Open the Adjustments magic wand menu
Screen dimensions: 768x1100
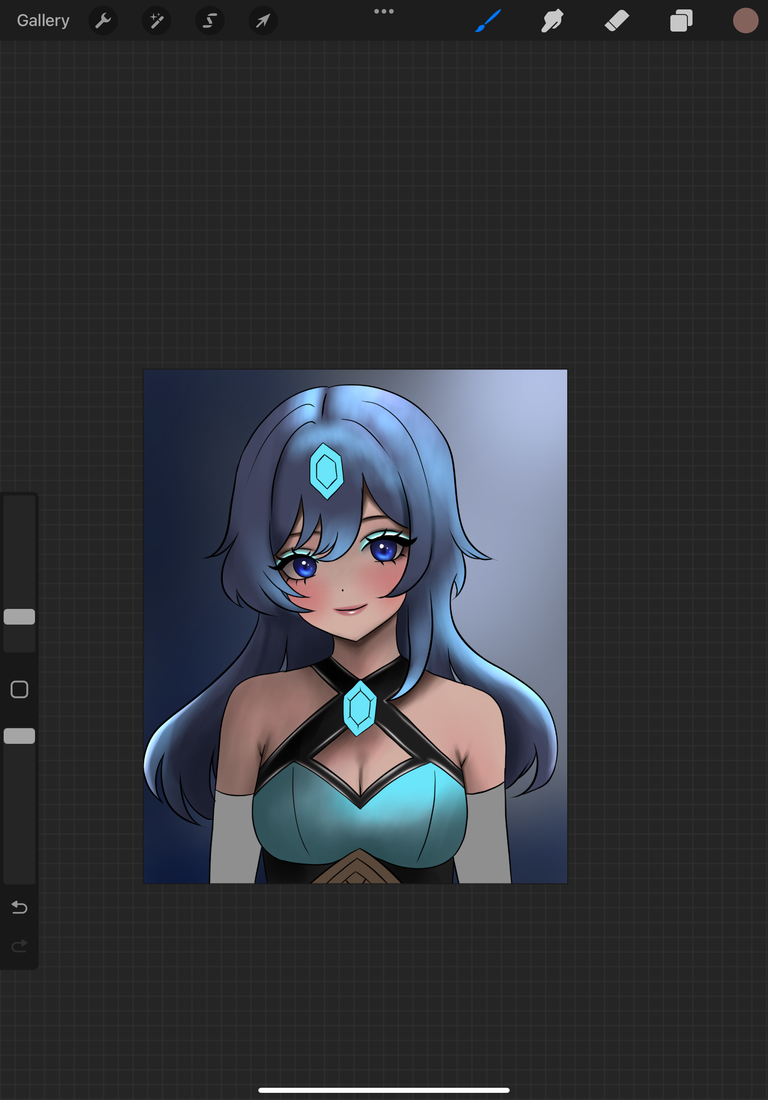[x=156, y=20]
